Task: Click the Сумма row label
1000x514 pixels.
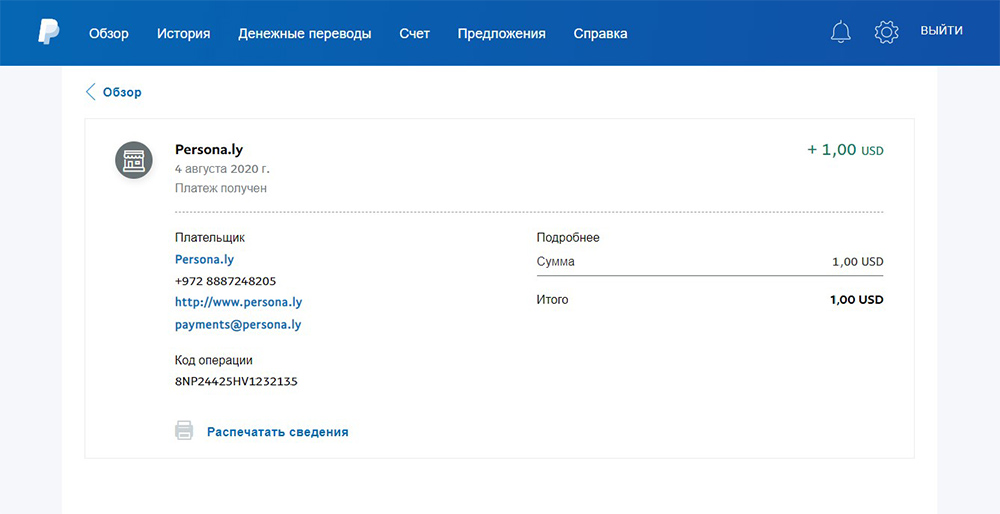Action: pyautogui.click(x=555, y=261)
